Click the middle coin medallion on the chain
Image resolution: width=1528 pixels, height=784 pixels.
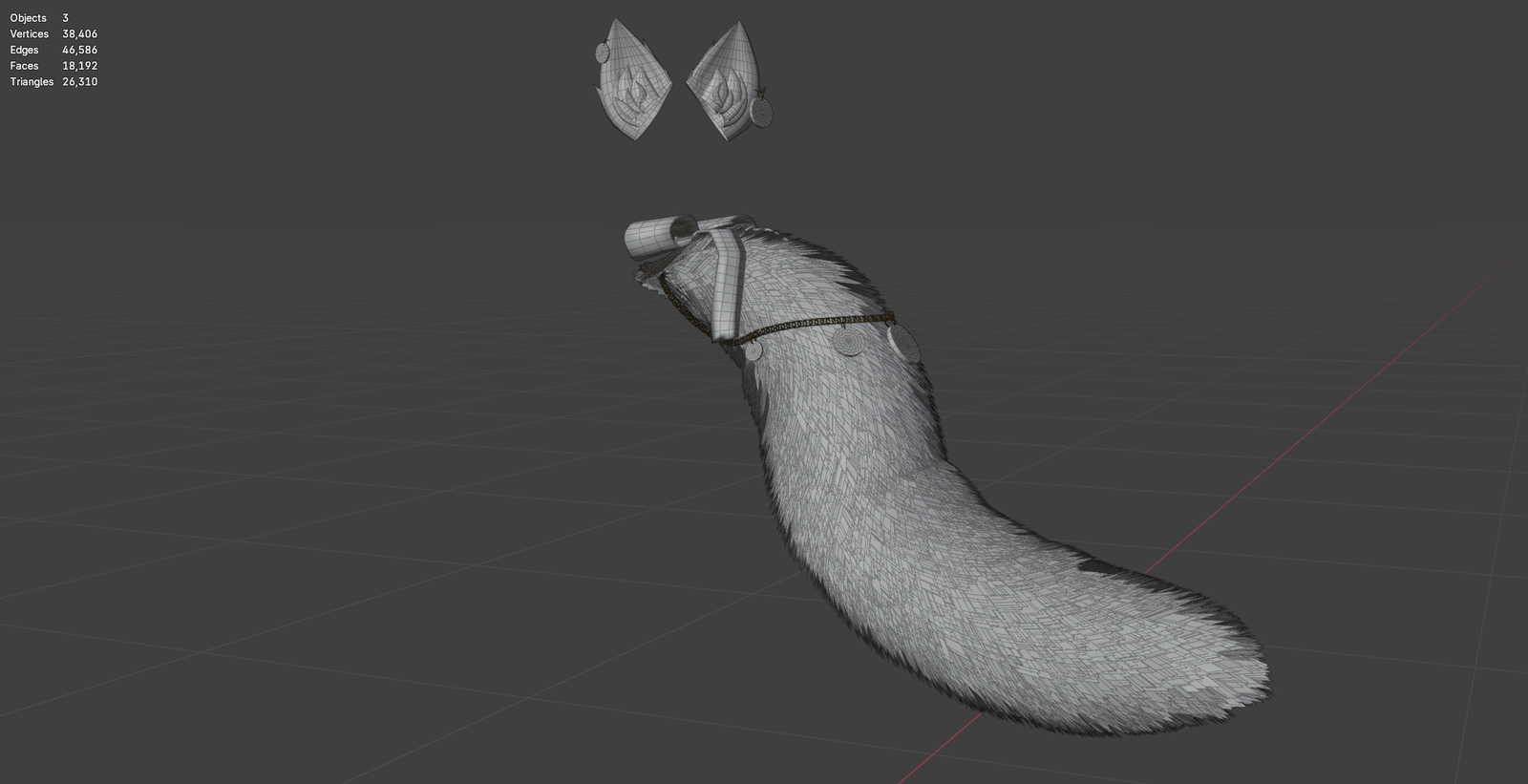(x=847, y=341)
